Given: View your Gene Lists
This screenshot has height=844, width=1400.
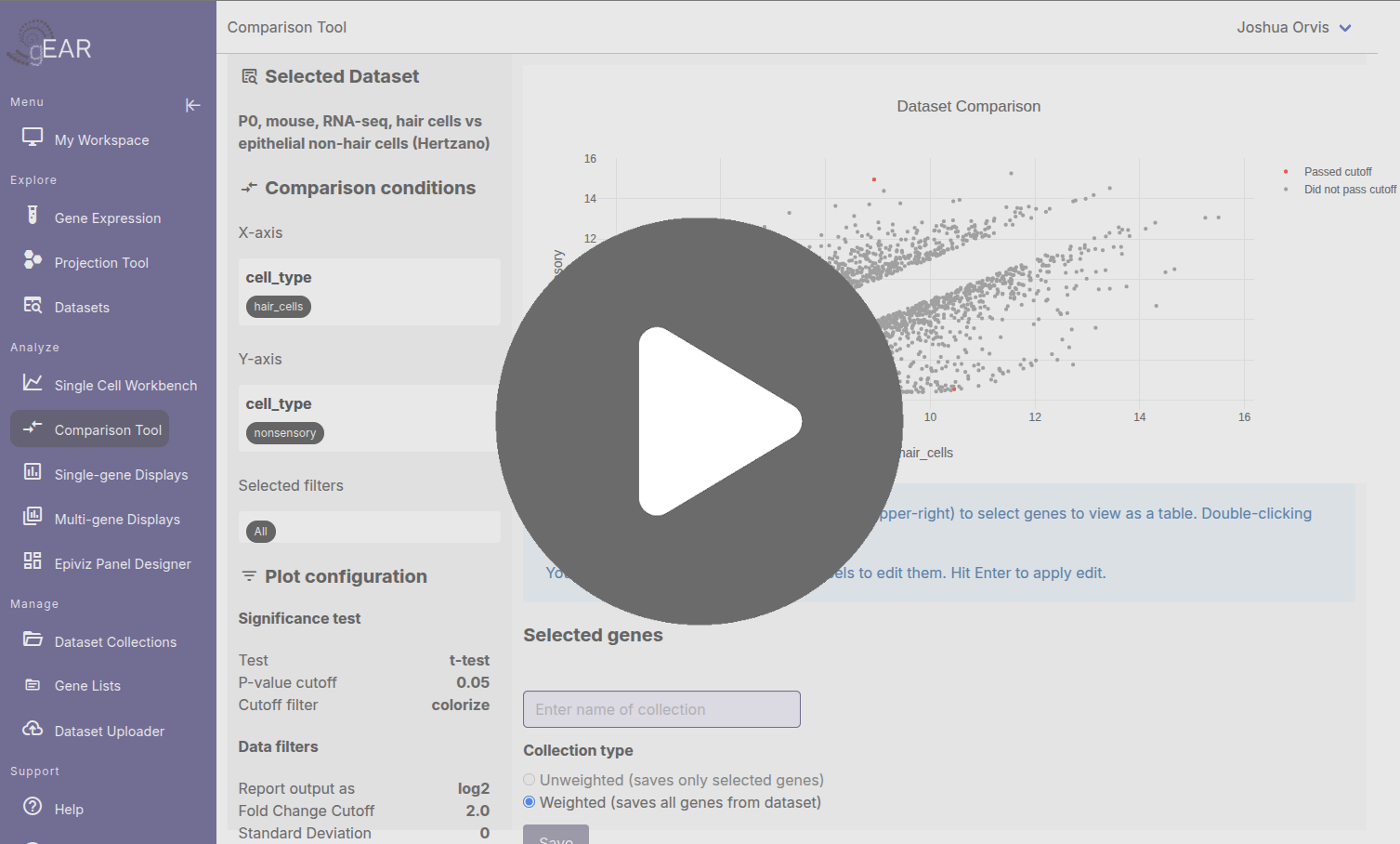Looking at the screenshot, I should (87, 685).
